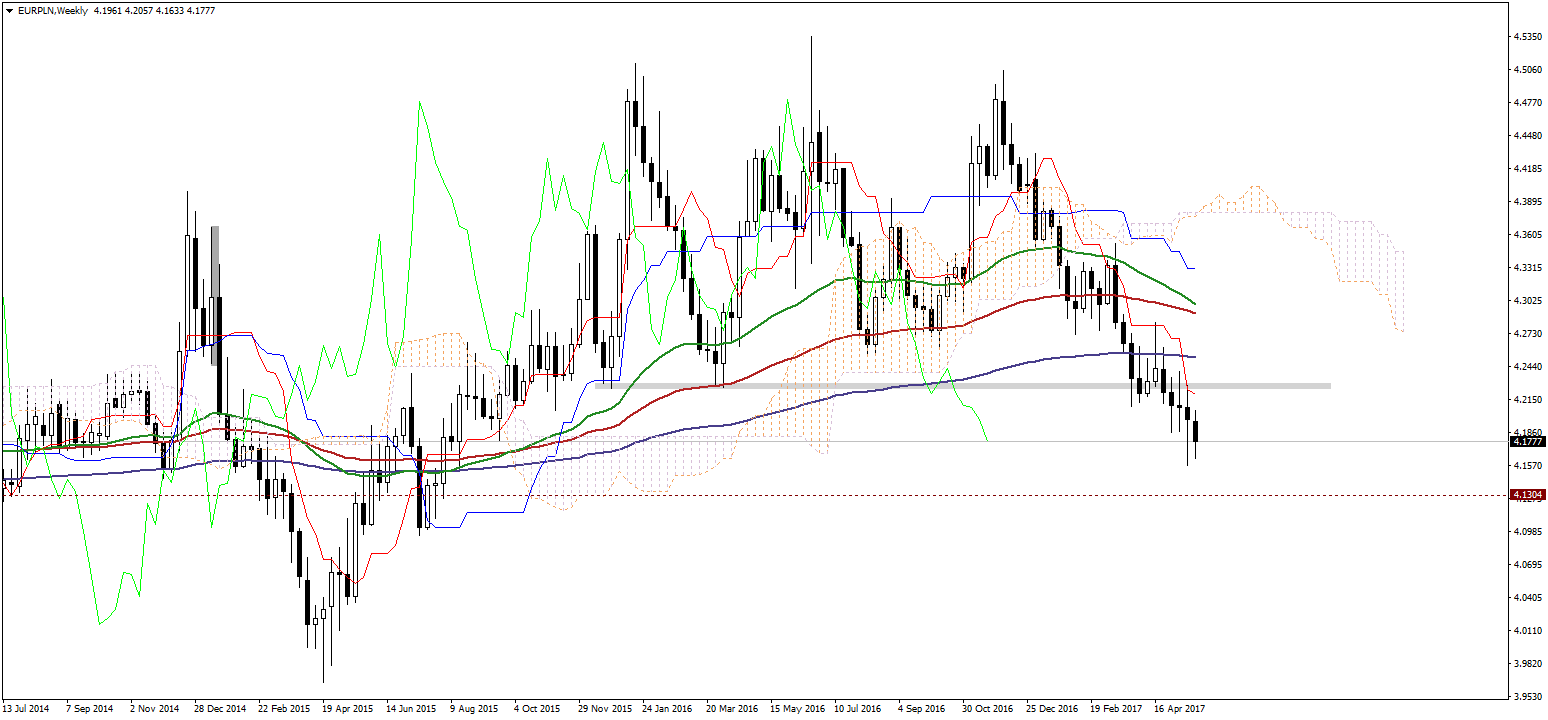The height and width of the screenshot is (720, 1548).
Task: Click the 4.0695 price axis label
Action: pyautogui.click(x=1527, y=565)
